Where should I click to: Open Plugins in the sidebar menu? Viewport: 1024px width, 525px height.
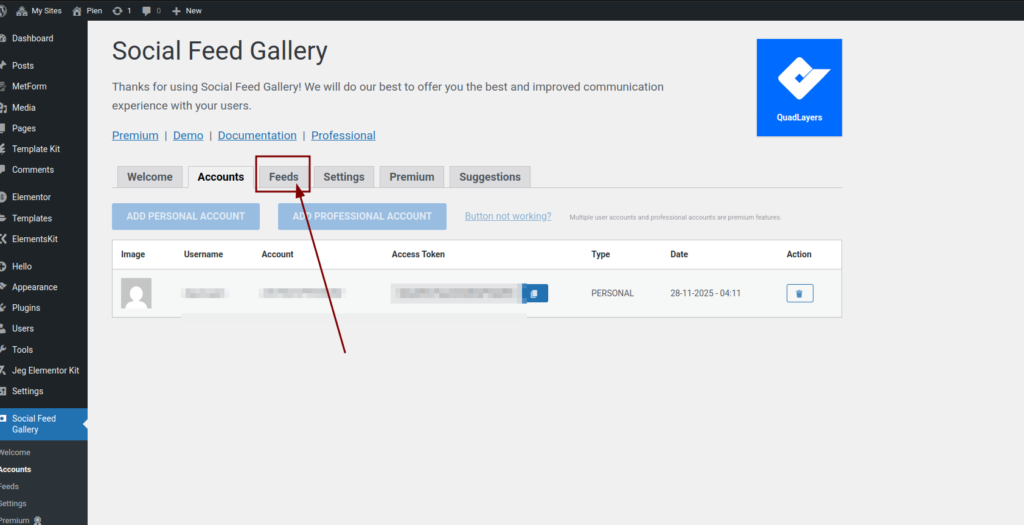[26, 308]
